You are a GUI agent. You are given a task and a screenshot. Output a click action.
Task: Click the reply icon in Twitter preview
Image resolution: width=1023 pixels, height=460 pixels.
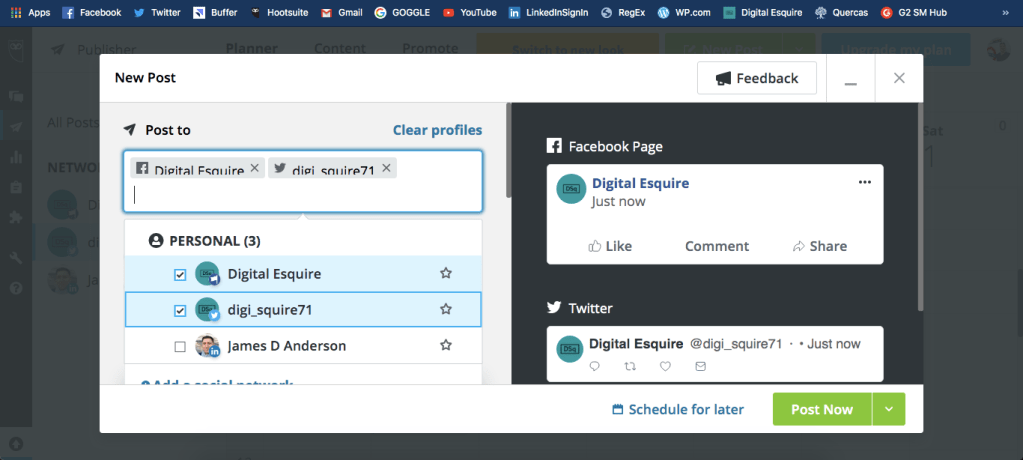pyautogui.click(x=595, y=367)
